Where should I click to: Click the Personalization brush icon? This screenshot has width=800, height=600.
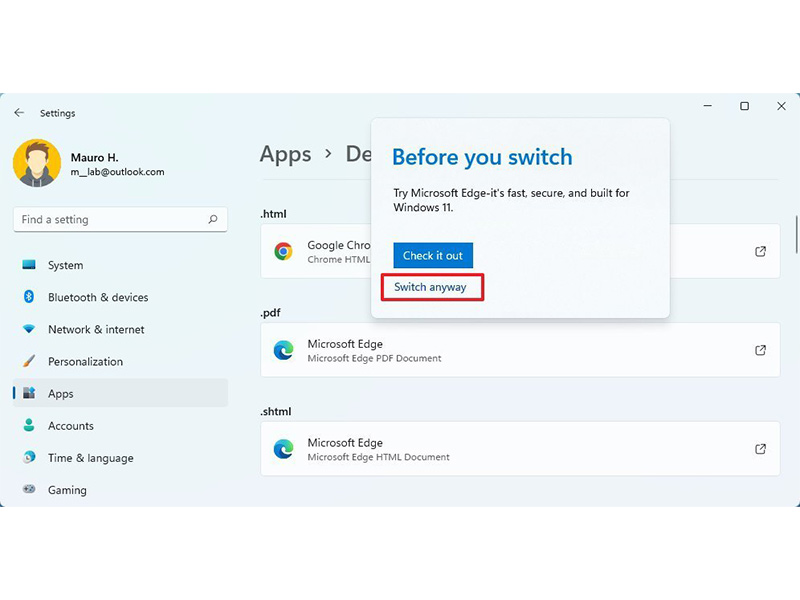29,361
